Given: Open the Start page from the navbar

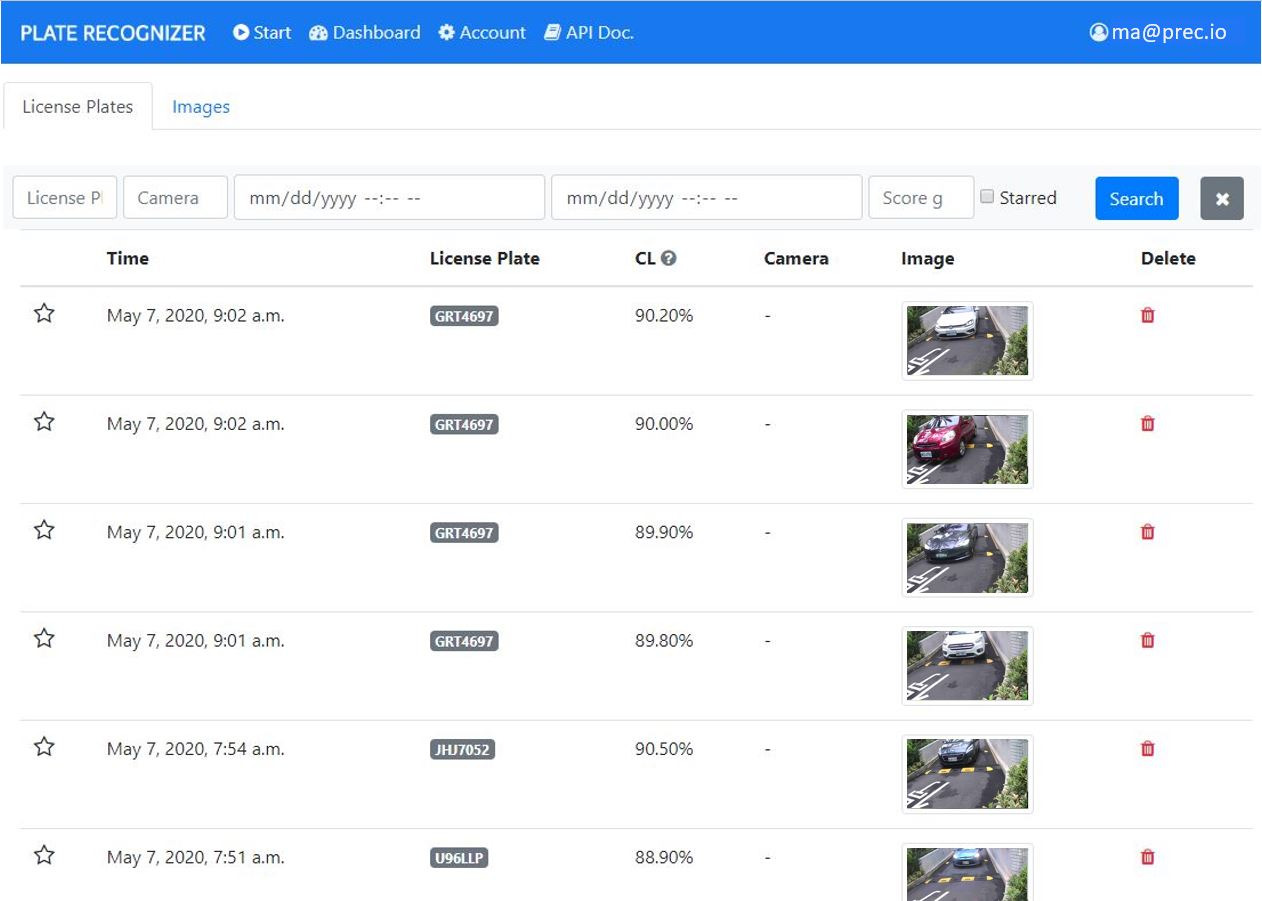Looking at the screenshot, I should click(x=261, y=32).
